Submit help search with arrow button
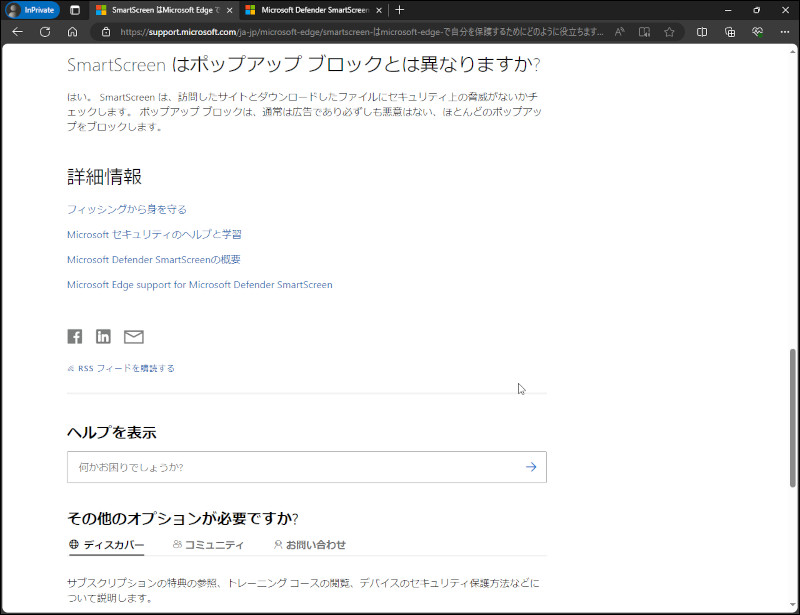 point(530,467)
